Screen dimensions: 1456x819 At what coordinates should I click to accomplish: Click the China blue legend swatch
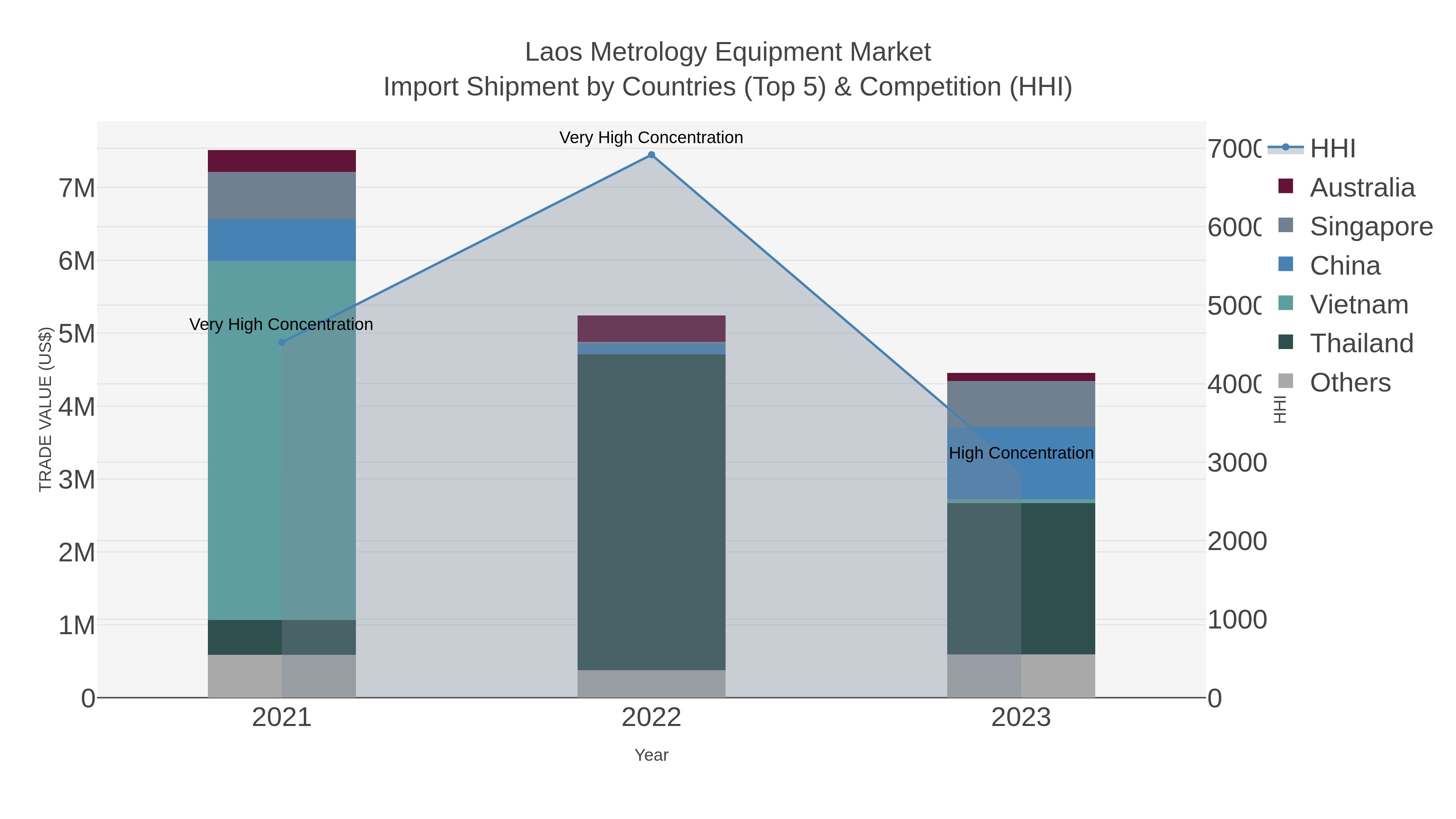pos(1285,264)
